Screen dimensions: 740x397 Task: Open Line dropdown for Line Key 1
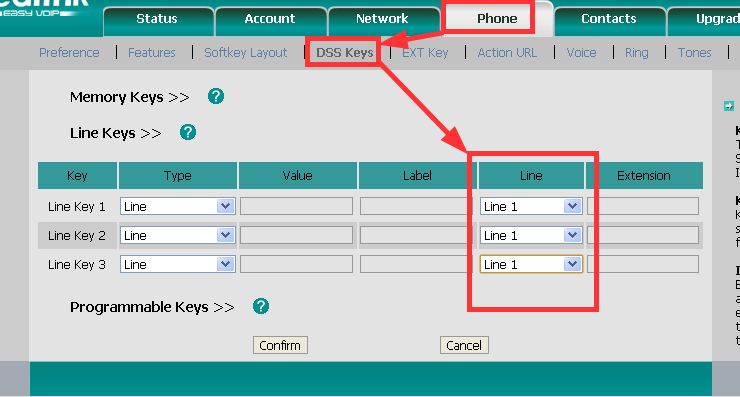click(x=531, y=206)
